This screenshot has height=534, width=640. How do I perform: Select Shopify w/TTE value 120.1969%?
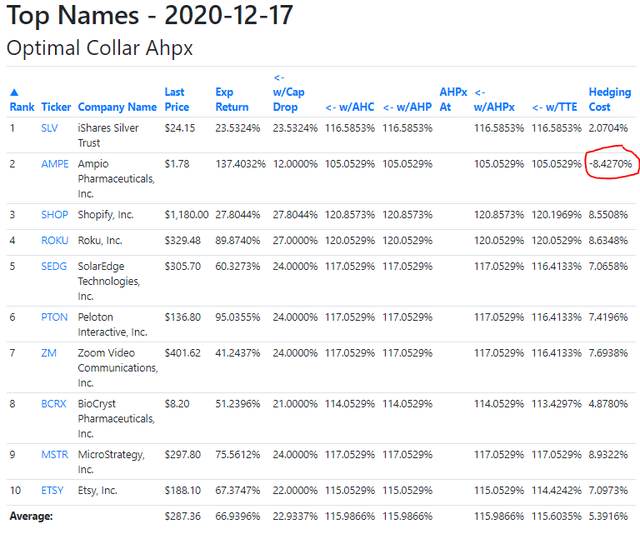pos(556,215)
